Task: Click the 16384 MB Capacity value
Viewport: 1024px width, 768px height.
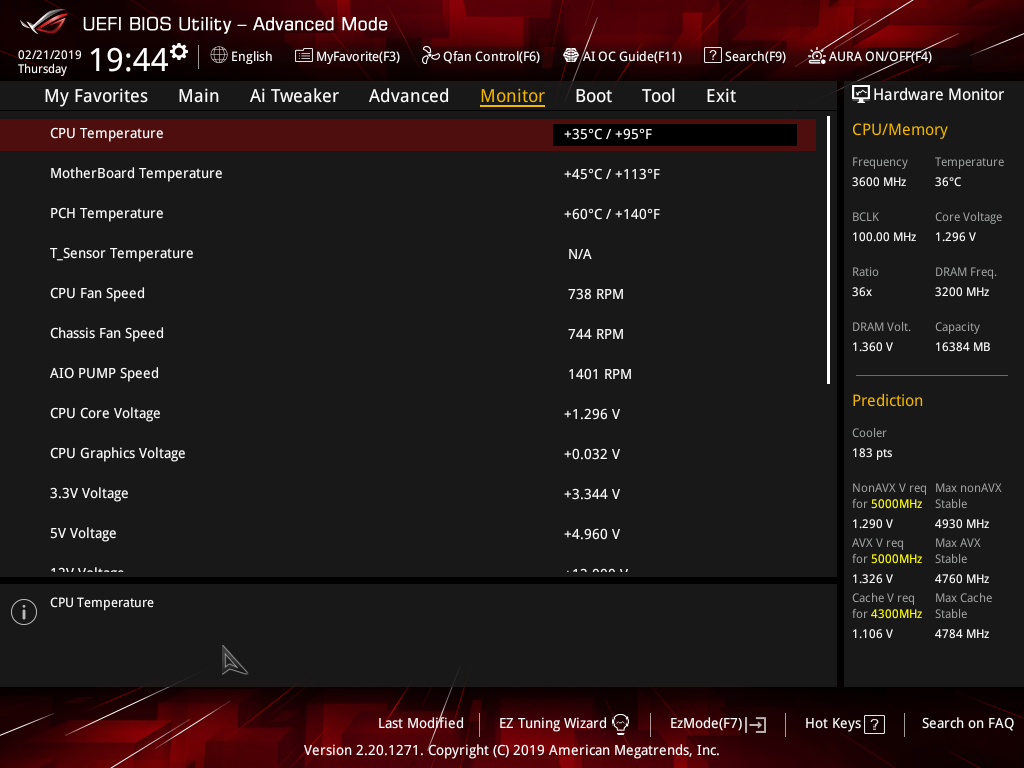Action: [x=962, y=347]
